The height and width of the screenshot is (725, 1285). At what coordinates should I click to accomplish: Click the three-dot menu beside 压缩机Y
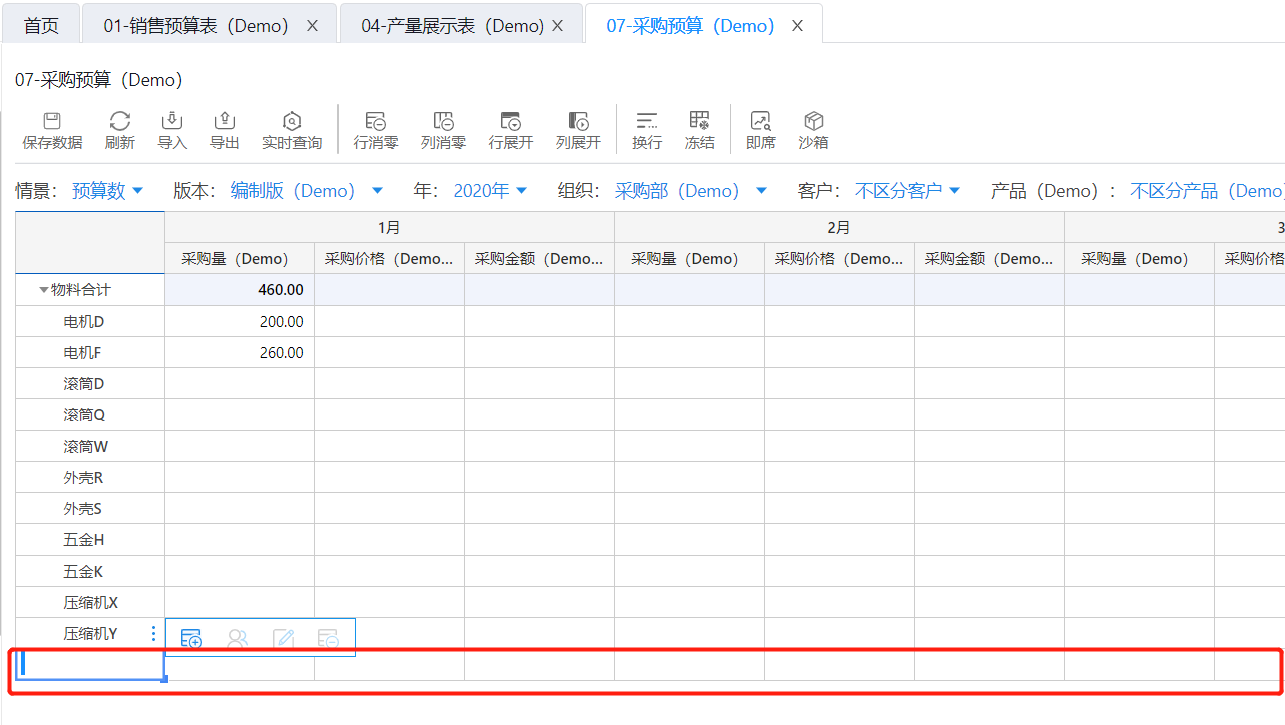click(153, 633)
